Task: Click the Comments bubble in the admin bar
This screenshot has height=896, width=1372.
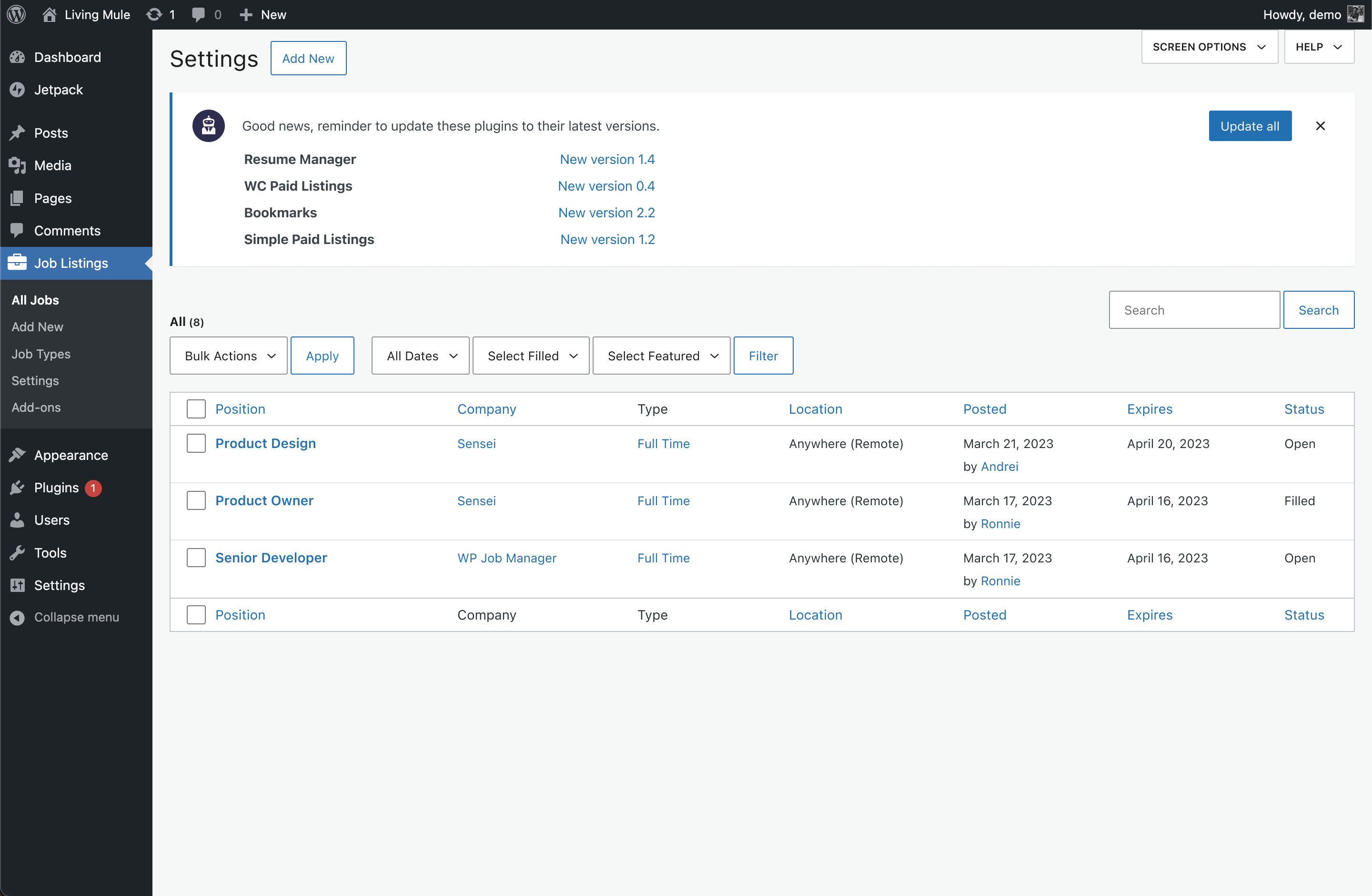Action: coord(198,14)
